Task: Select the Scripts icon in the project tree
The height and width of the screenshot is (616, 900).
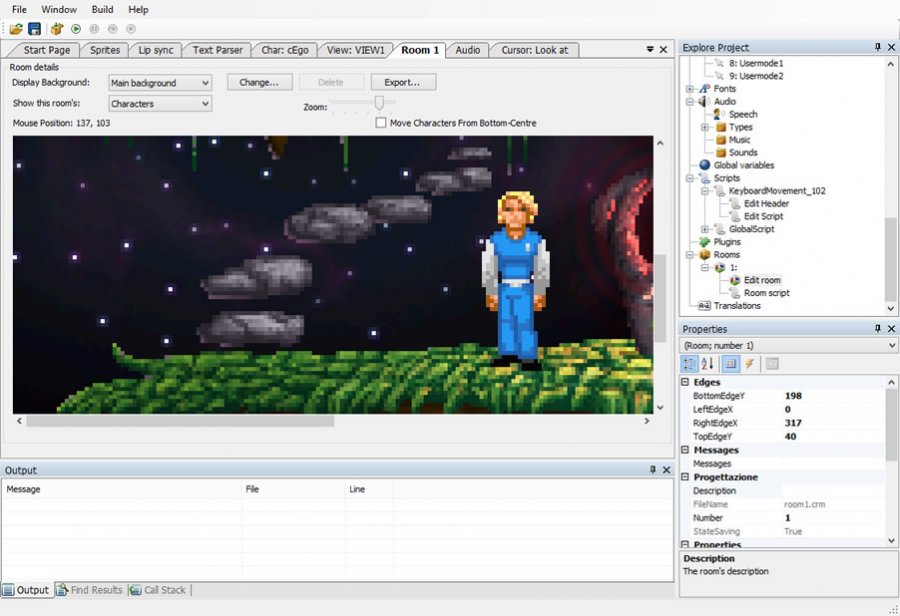Action: pyautogui.click(x=705, y=178)
